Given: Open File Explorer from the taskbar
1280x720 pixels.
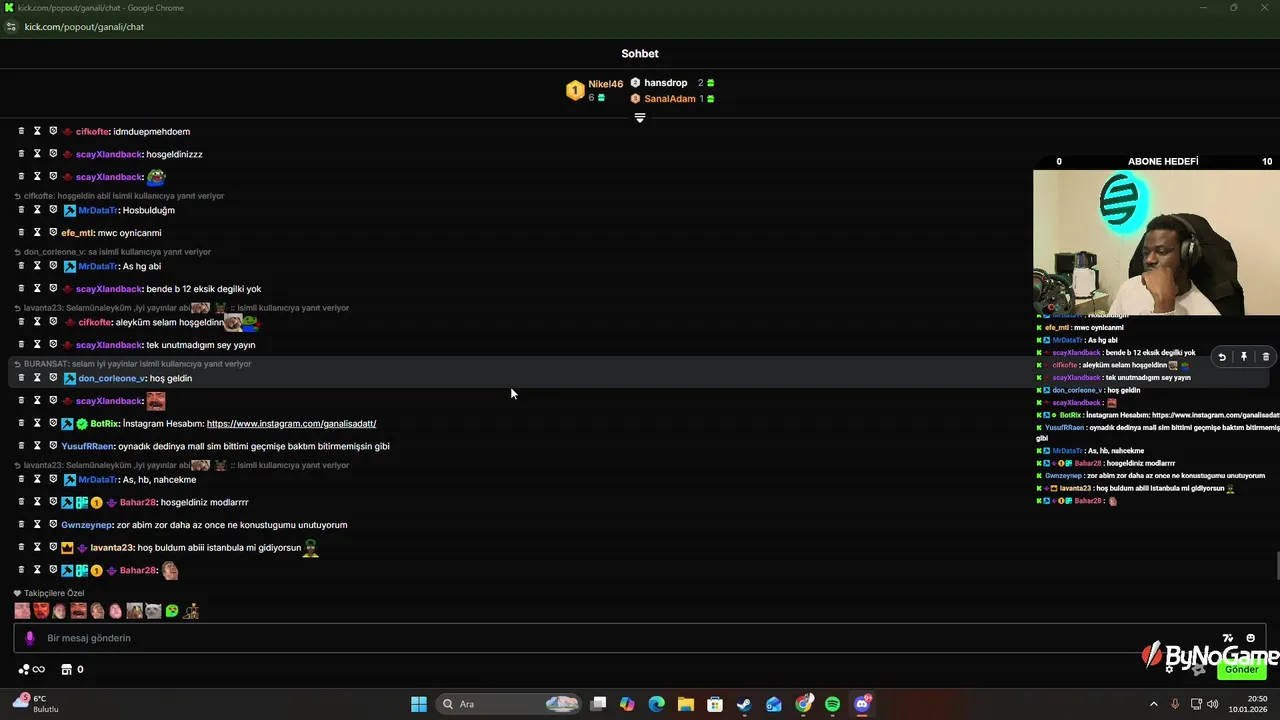Looking at the screenshot, I should (x=685, y=704).
